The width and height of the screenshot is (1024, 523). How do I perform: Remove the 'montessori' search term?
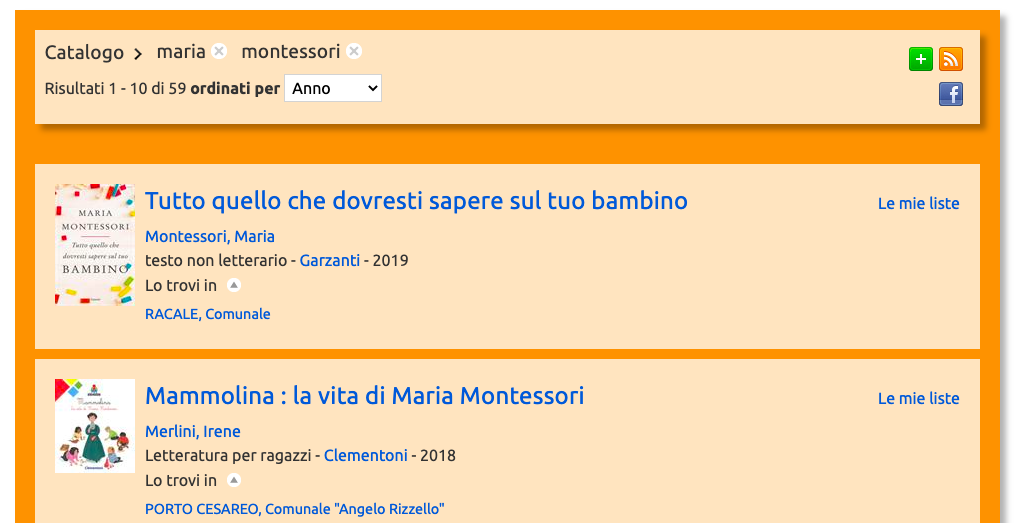pos(354,51)
